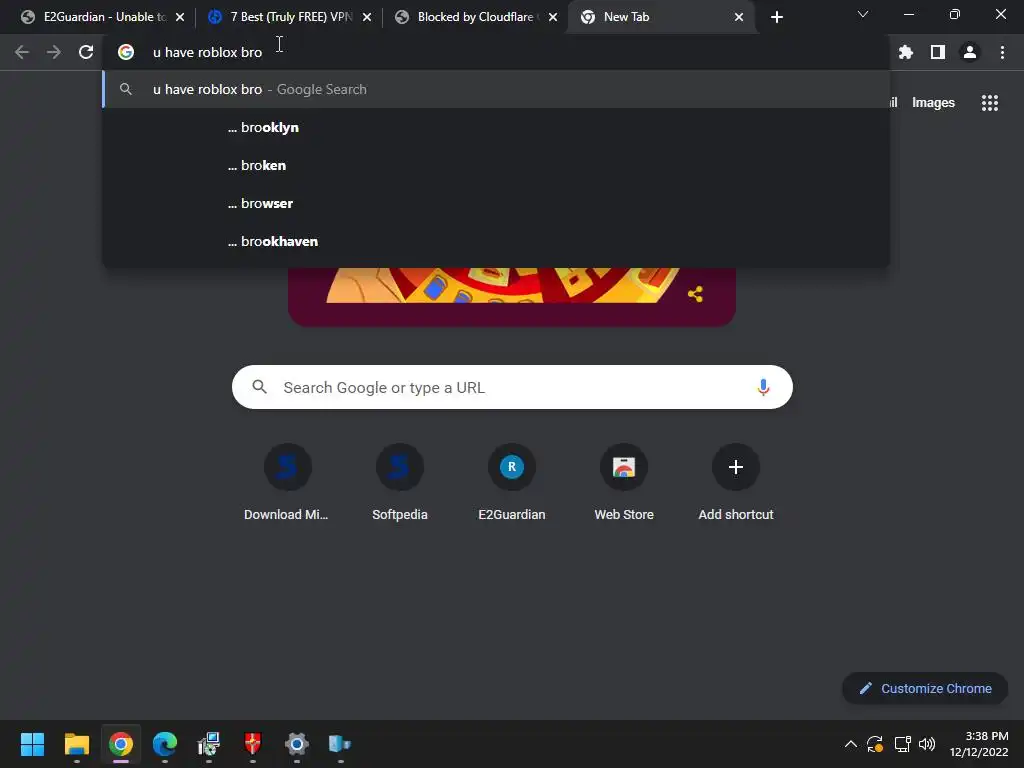Choose the 'broken' suggestion

496,165
